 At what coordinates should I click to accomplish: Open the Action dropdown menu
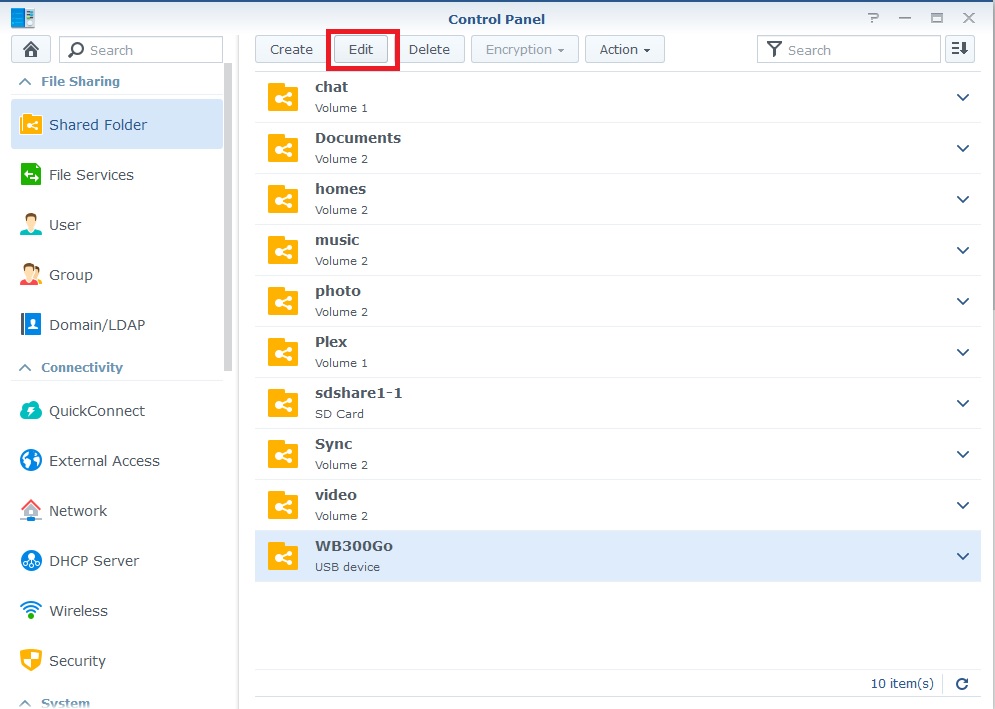coord(625,50)
